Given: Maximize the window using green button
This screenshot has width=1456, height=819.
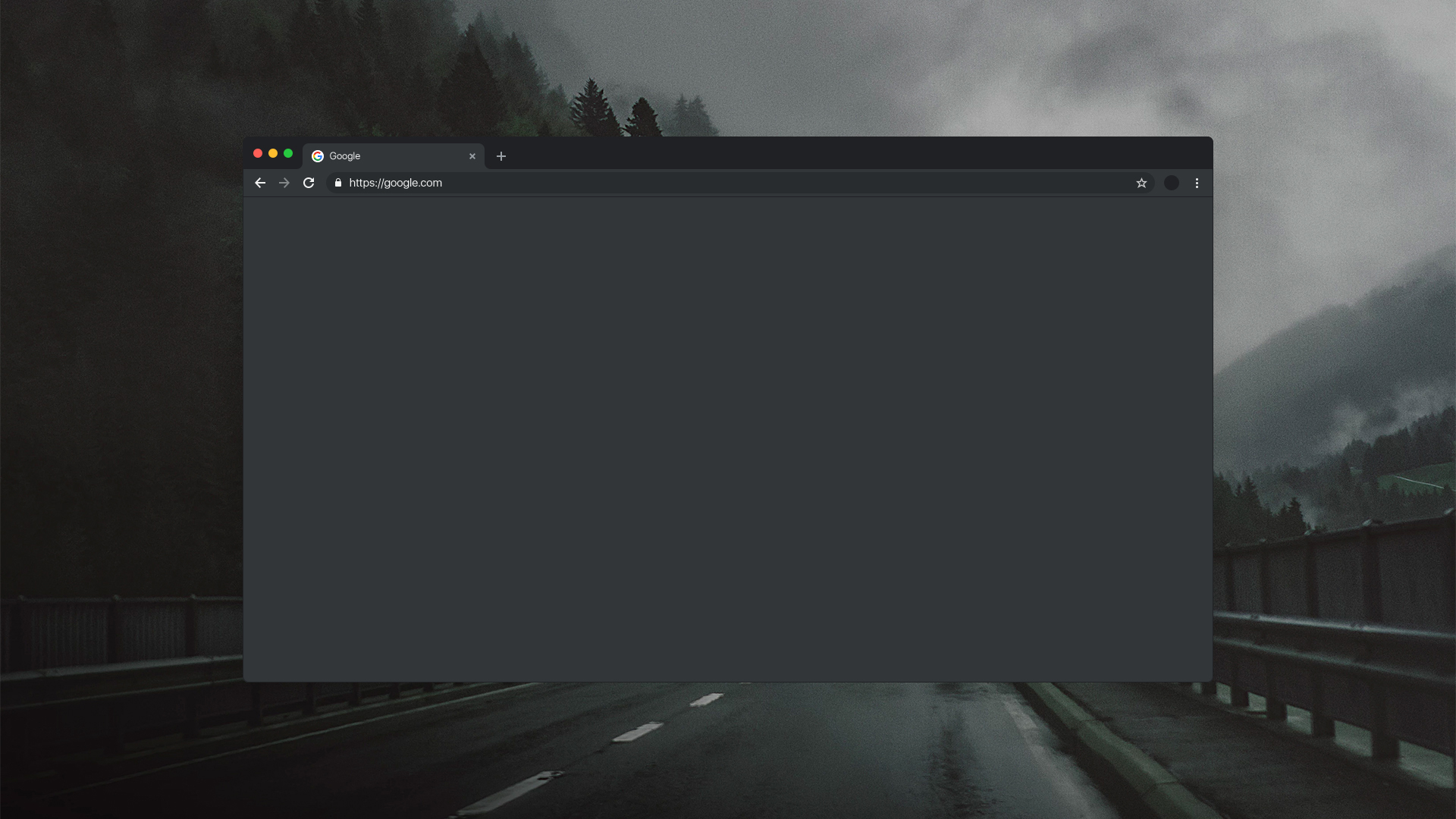Looking at the screenshot, I should (288, 153).
